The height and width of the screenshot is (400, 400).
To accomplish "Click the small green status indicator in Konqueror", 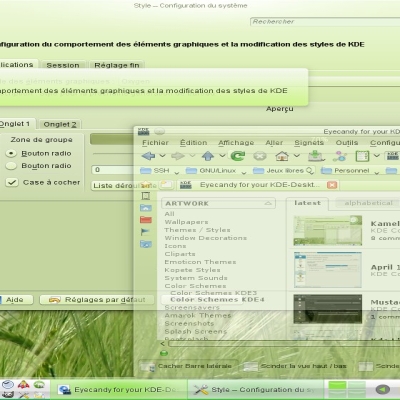I will [x=164, y=353].
